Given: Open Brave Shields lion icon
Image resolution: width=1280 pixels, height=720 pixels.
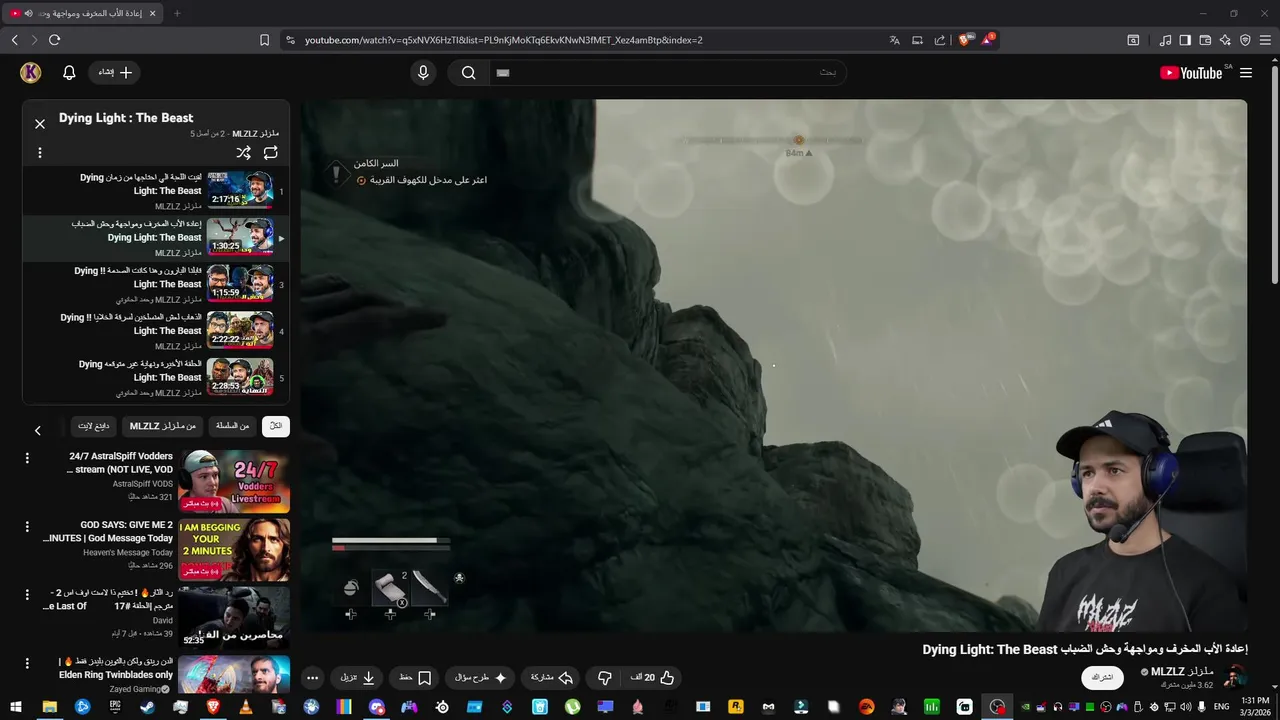Looking at the screenshot, I should (964, 40).
